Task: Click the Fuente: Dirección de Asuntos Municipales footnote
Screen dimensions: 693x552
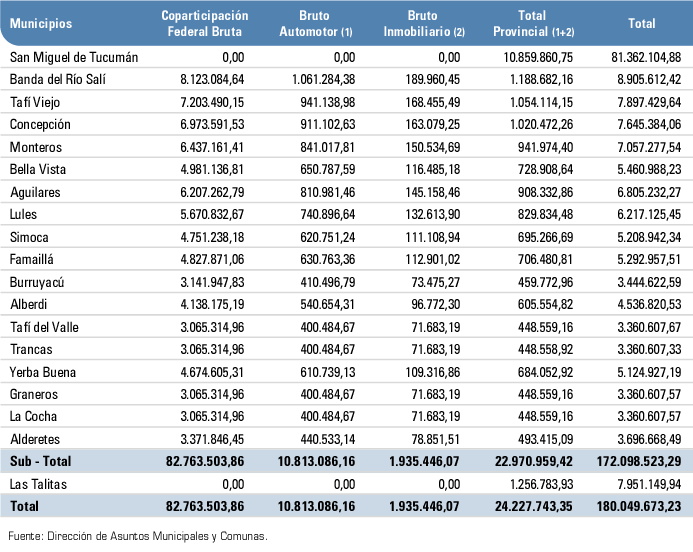Action: (138, 537)
